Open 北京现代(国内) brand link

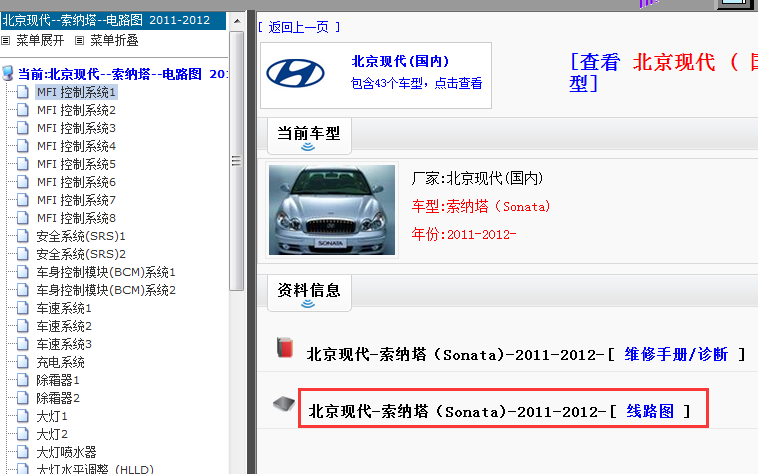pos(401,61)
